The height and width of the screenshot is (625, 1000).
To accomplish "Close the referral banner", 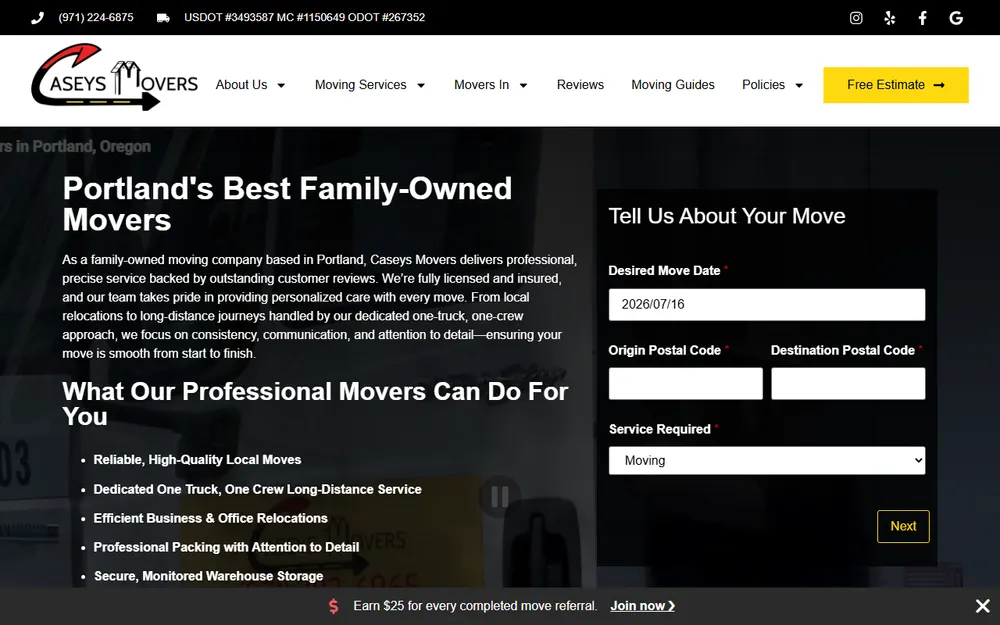I will click(982, 606).
